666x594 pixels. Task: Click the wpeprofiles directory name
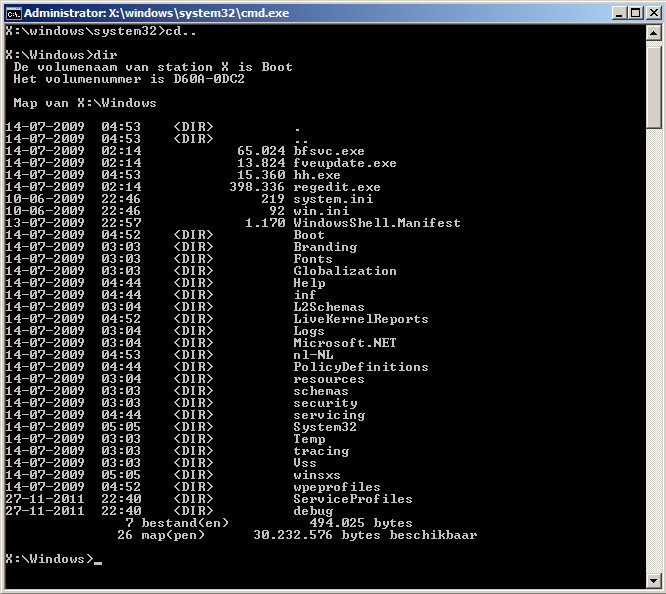(x=337, y=487)
